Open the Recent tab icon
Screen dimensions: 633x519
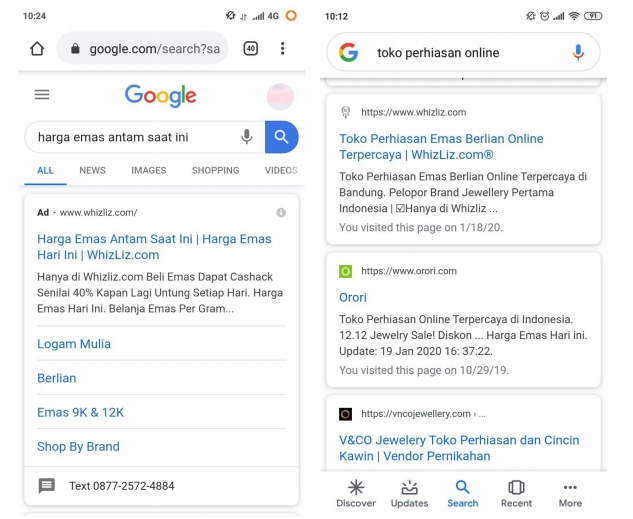[x=516, y=487]
